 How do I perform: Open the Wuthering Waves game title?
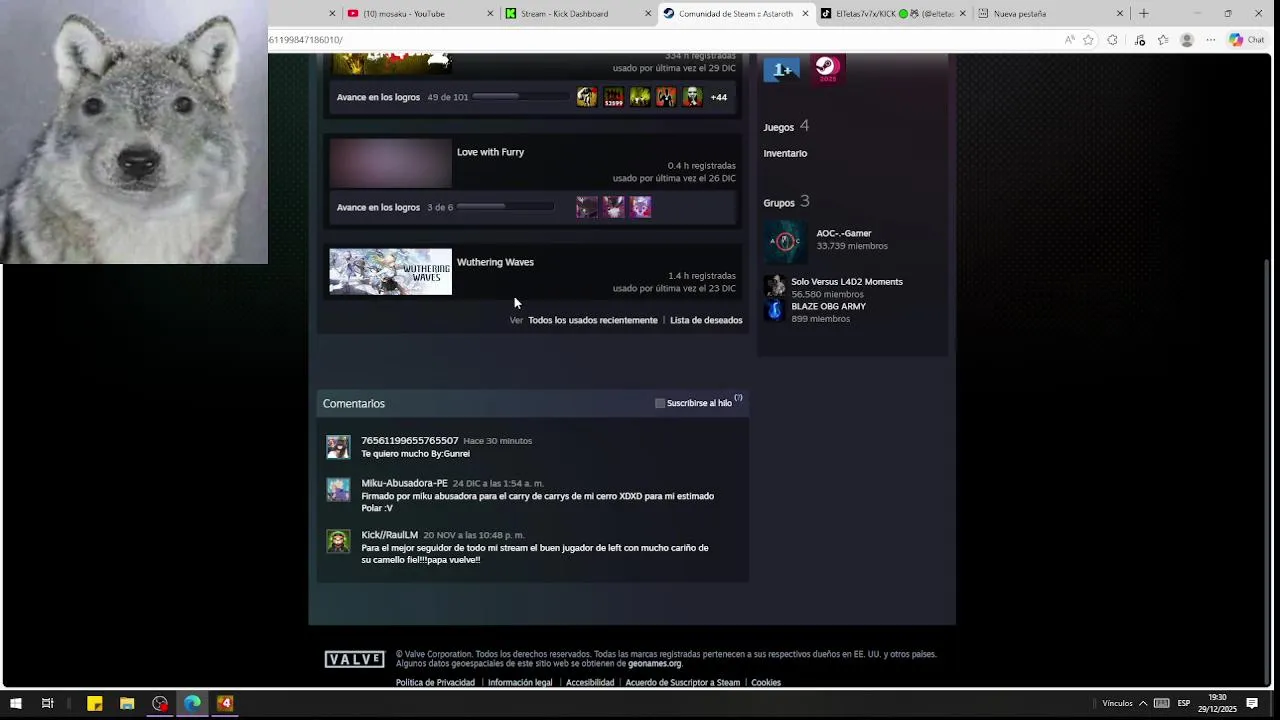click(x=495, y=262)
